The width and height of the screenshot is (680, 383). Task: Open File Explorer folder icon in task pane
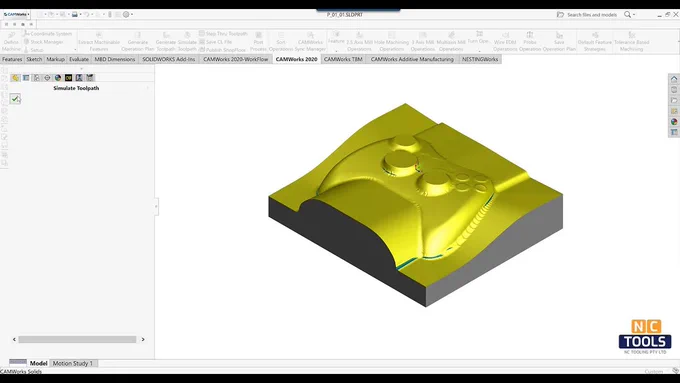click(x=674, y=100)
